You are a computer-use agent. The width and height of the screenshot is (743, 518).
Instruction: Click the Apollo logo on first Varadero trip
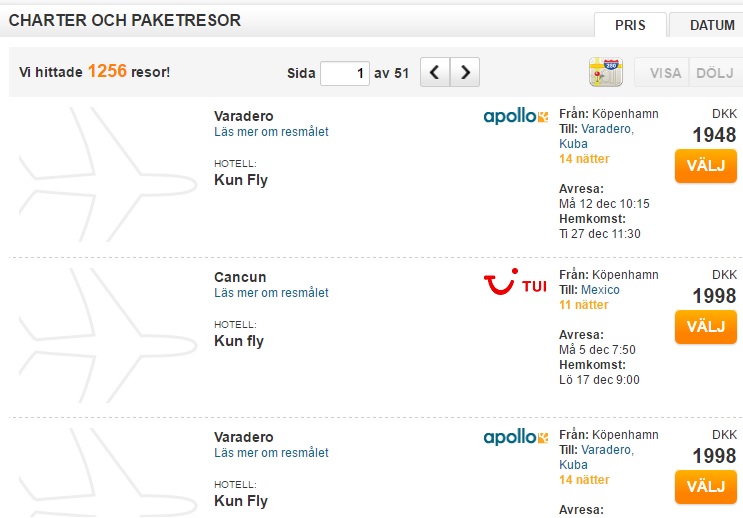click(516, 116)
